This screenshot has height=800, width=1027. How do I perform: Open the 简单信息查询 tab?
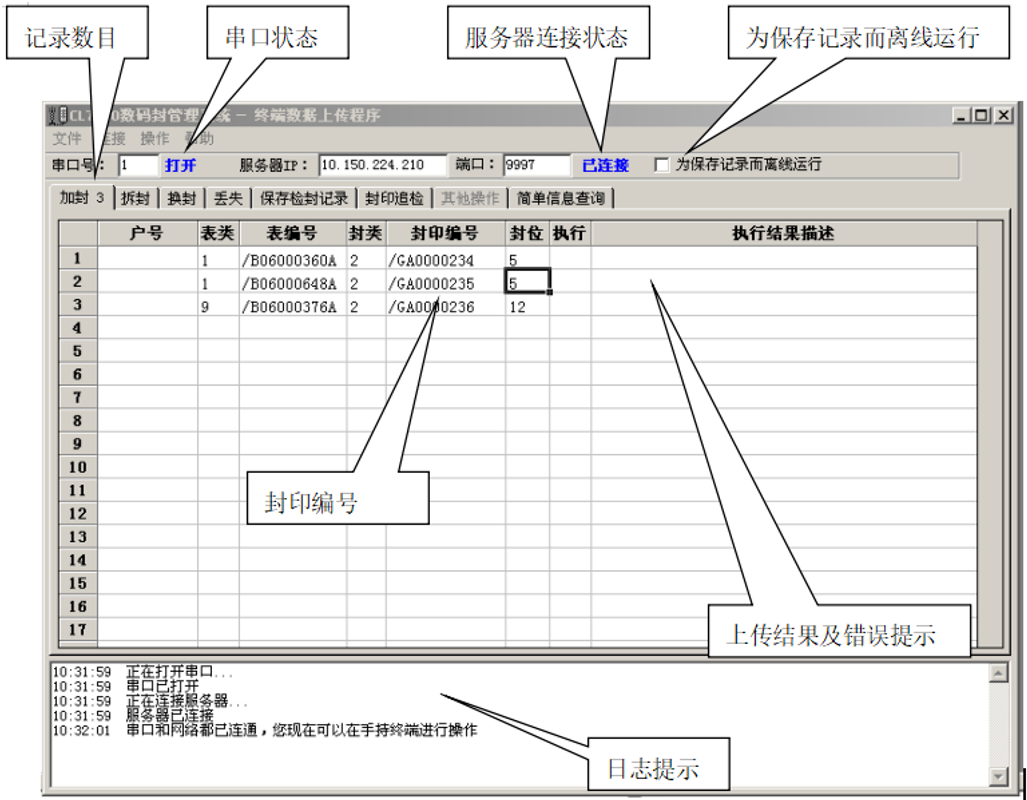tap(561, 198)
